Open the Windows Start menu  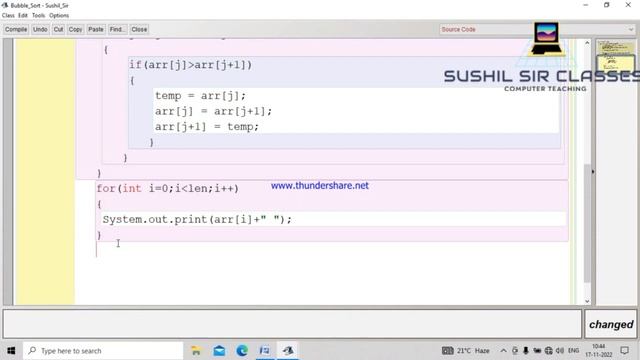coord(11,351)
